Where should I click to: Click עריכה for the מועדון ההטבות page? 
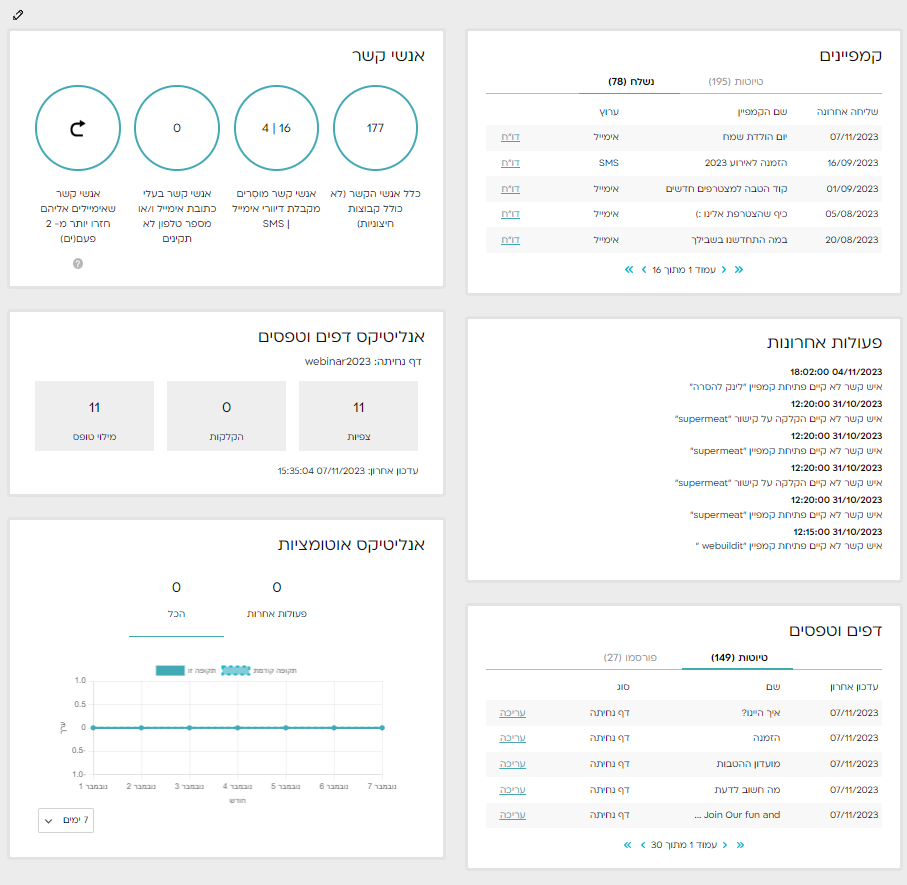[x=513, y=764]
